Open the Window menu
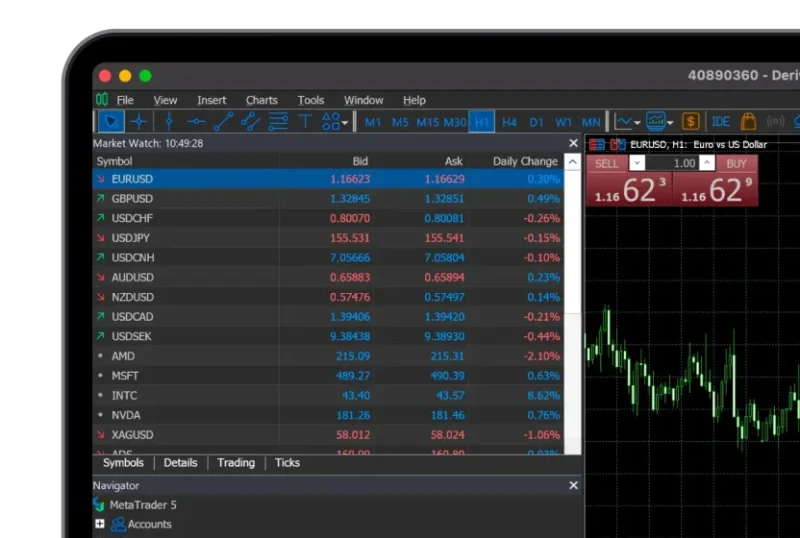800x538 pixels. coord(363,100)
